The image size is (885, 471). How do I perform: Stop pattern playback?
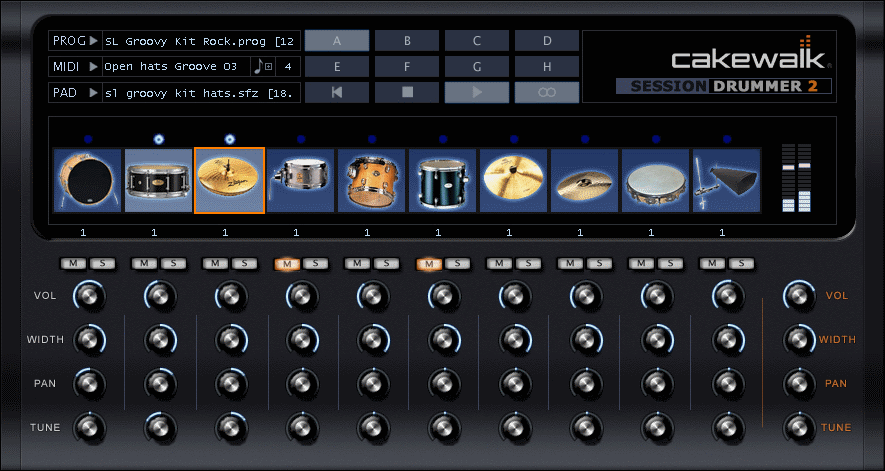pyautogui.click(x=407, y=93)
